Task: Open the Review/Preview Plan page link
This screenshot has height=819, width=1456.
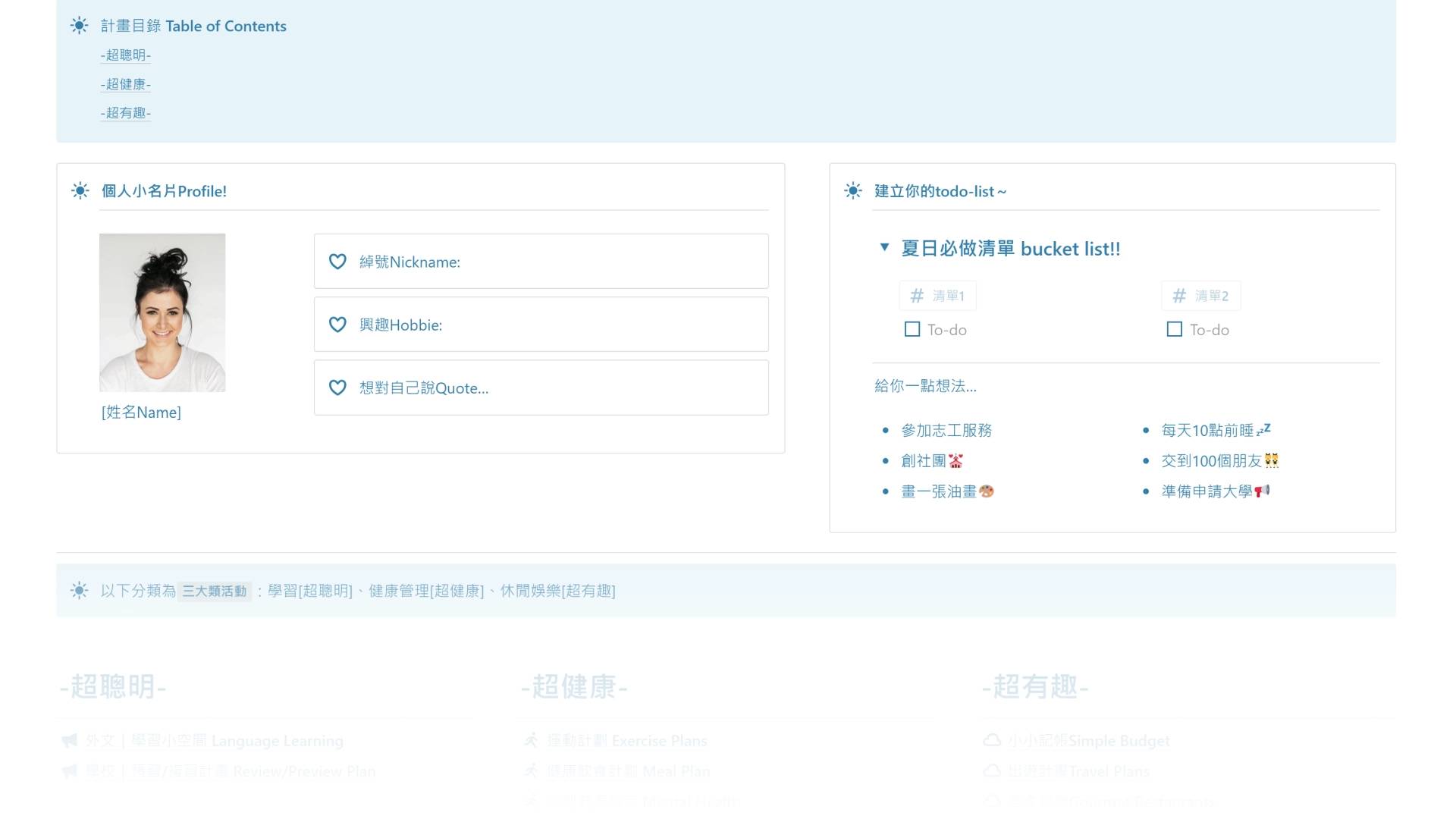Action: click(231, 771)
